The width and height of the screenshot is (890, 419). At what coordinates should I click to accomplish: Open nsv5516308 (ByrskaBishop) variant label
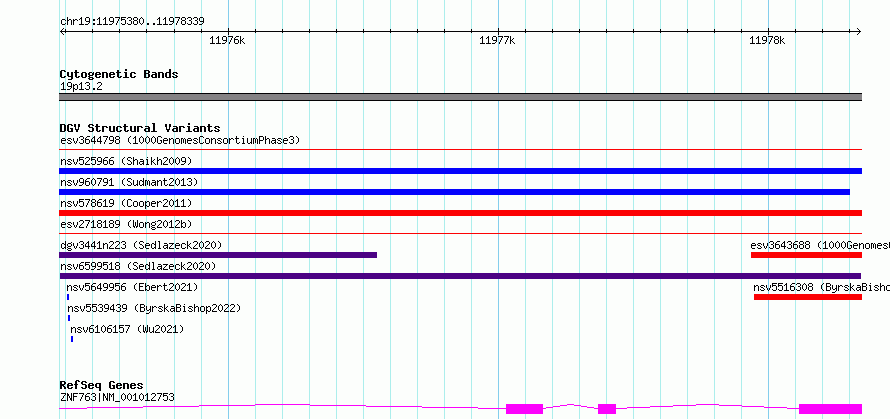coord(821,287)
